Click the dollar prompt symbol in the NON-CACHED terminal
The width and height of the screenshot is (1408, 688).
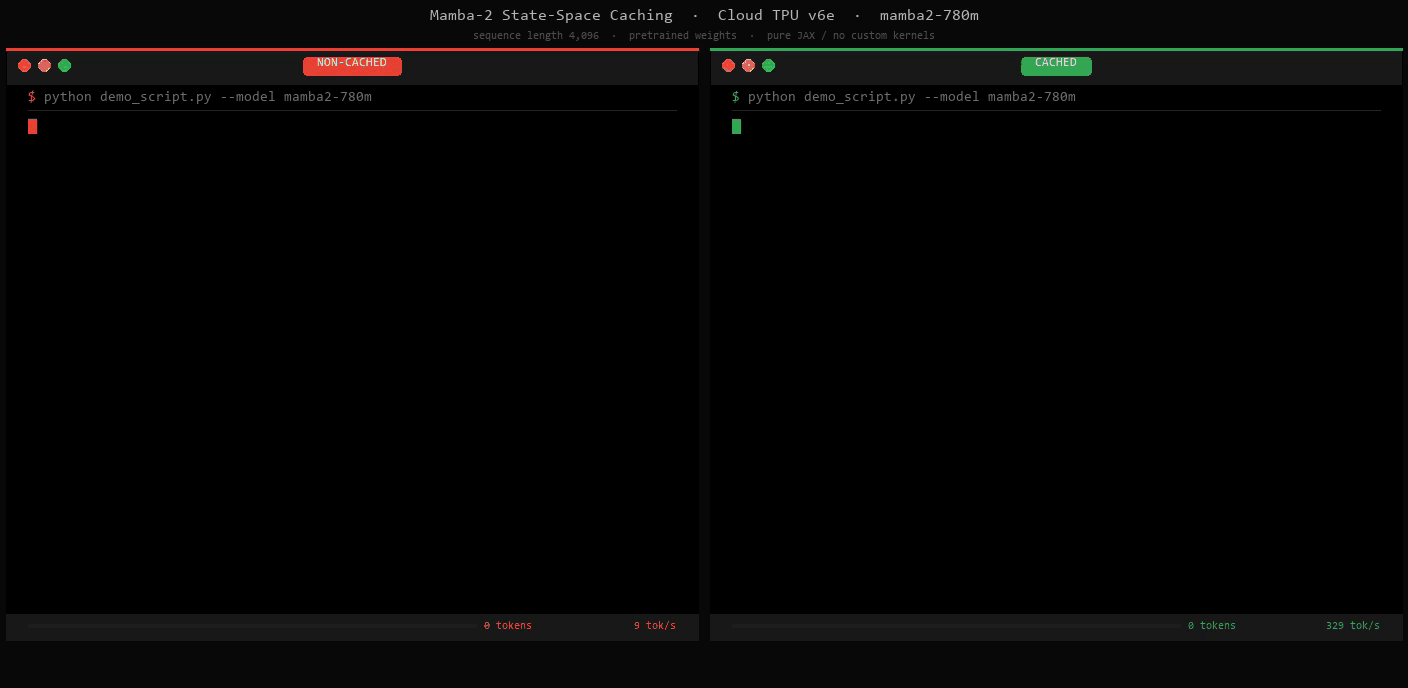click(33, 96)
